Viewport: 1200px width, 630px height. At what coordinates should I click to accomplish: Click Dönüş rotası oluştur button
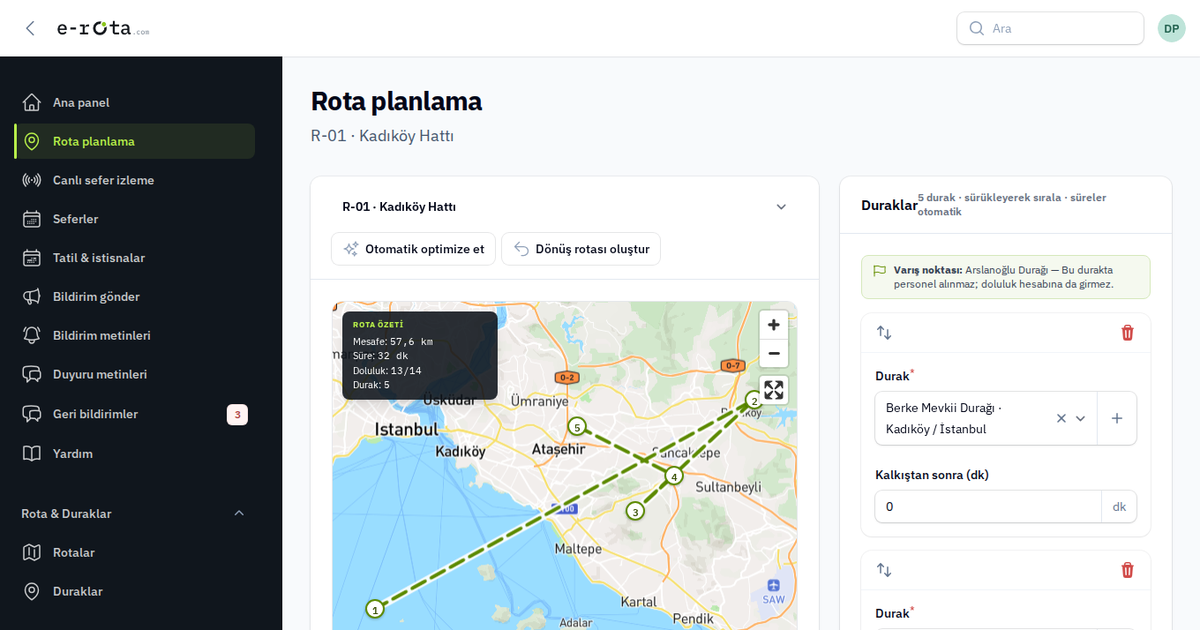[581, 249]
